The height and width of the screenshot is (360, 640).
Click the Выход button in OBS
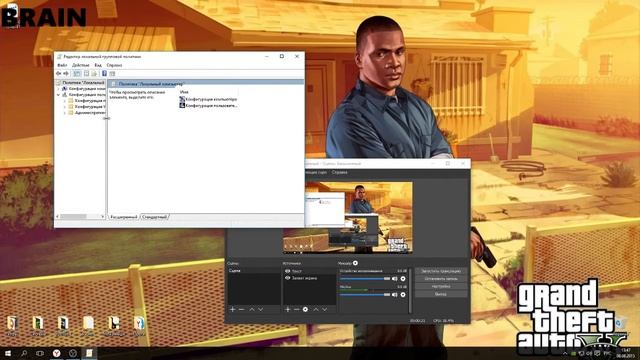pos(441,294)
